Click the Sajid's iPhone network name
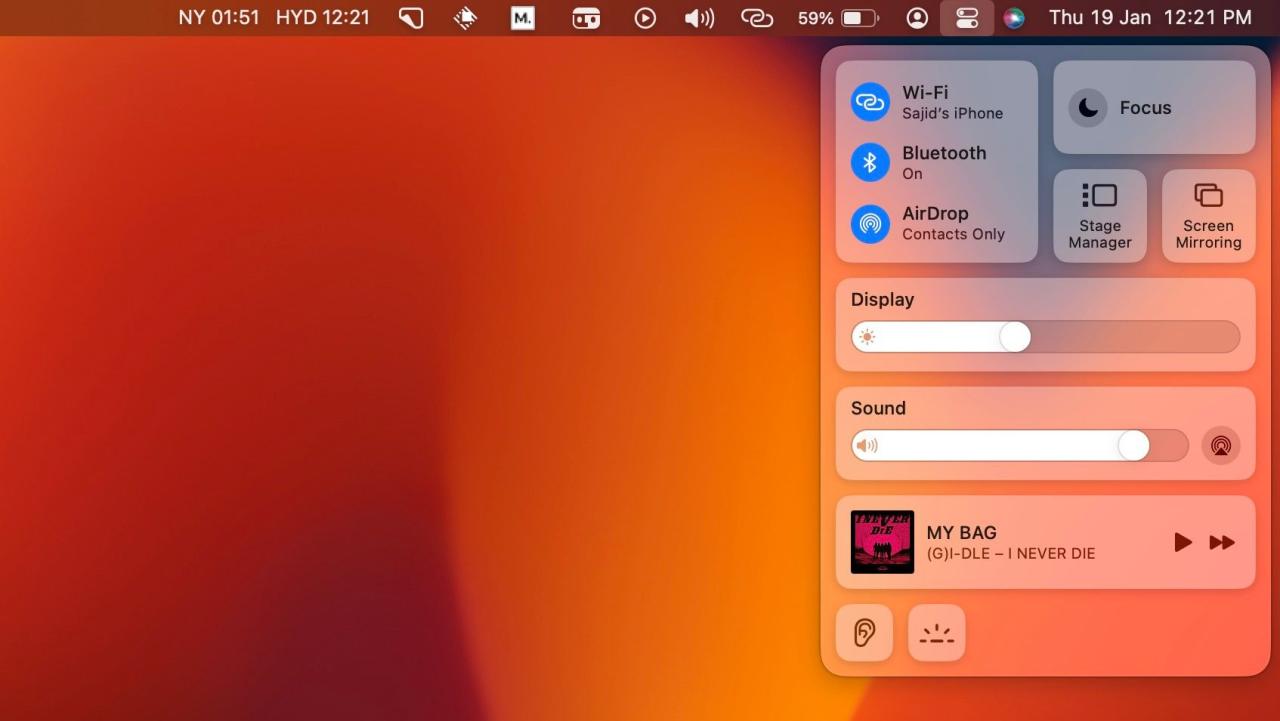1280x721 pixels. pyautogui.click(x=952, y=114)
